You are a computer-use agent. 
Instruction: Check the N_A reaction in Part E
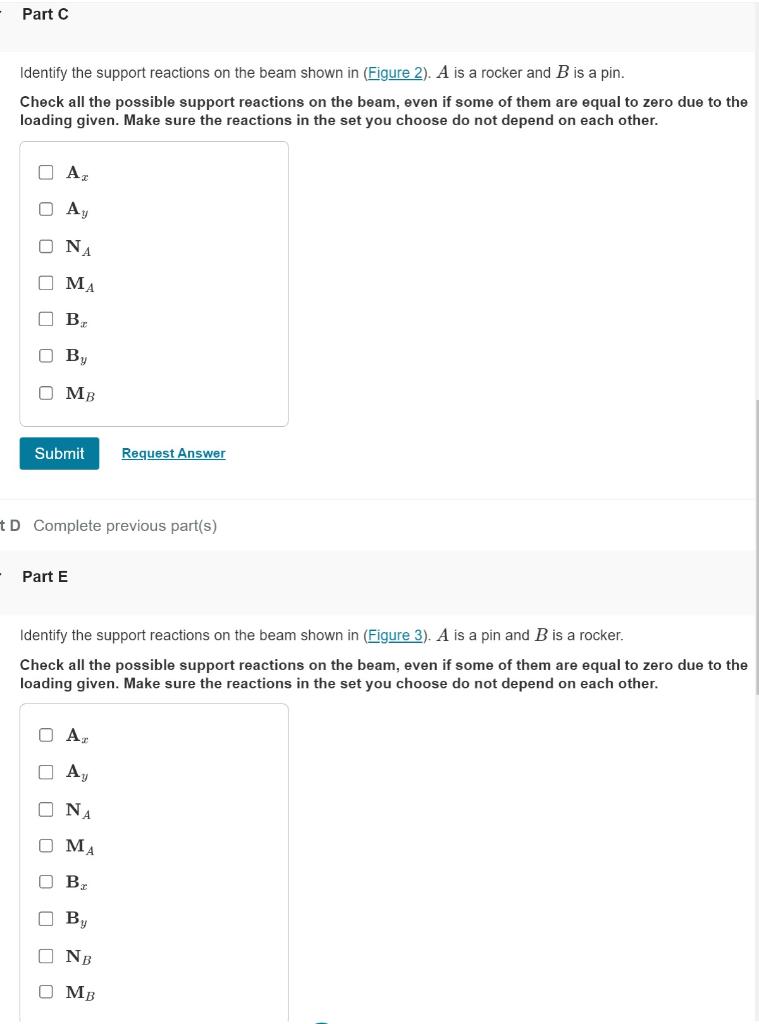pyautogui.click(x=46, y=808)
